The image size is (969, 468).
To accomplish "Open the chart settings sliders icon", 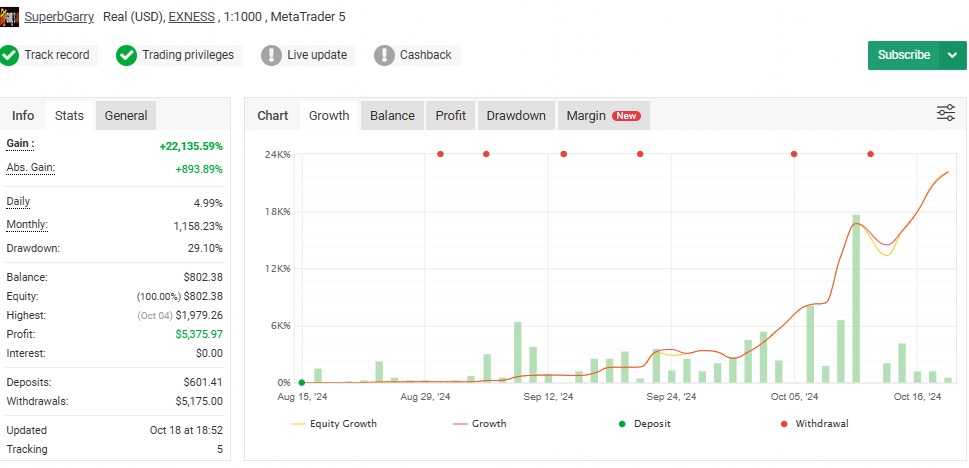I will point(946,113).
